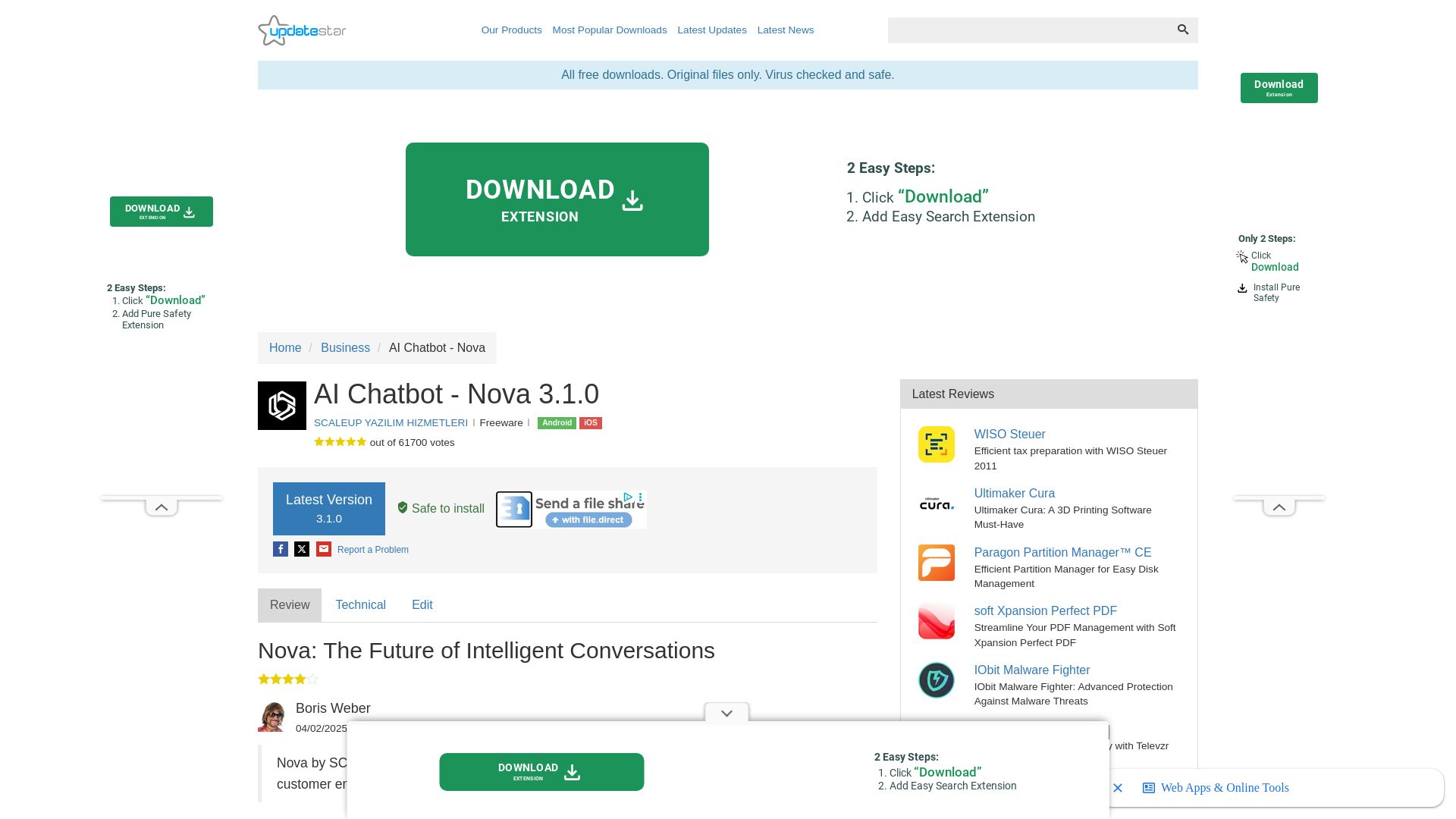Viewport: 1456px width, 819px height.
Task: Switch to the Edit tab
Action: (422, 605)
